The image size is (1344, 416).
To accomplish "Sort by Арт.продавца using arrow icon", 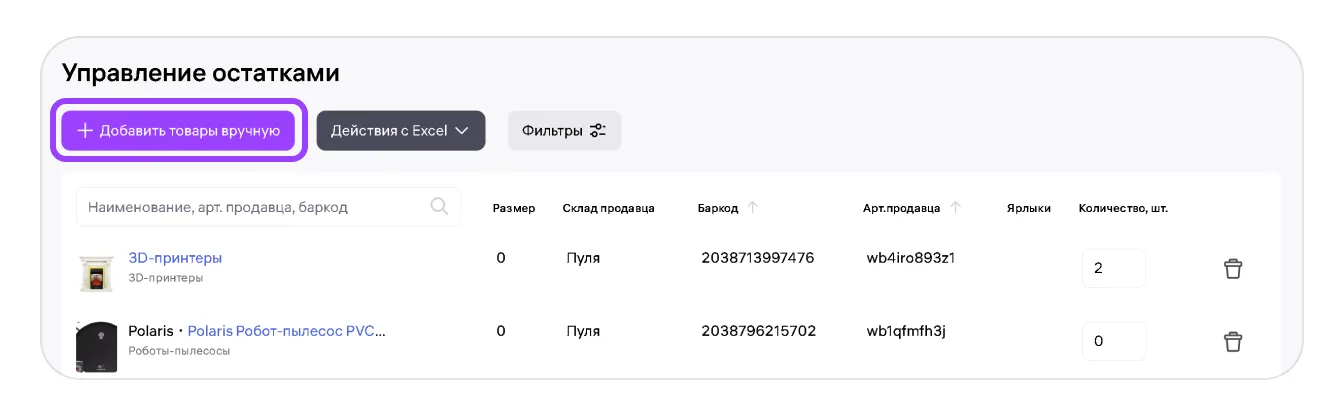I will (955, 208).
